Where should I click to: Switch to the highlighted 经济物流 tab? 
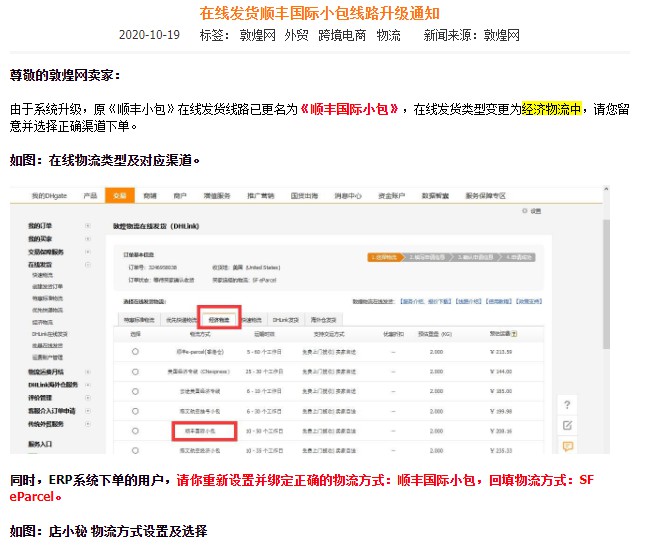coord(219,320)
